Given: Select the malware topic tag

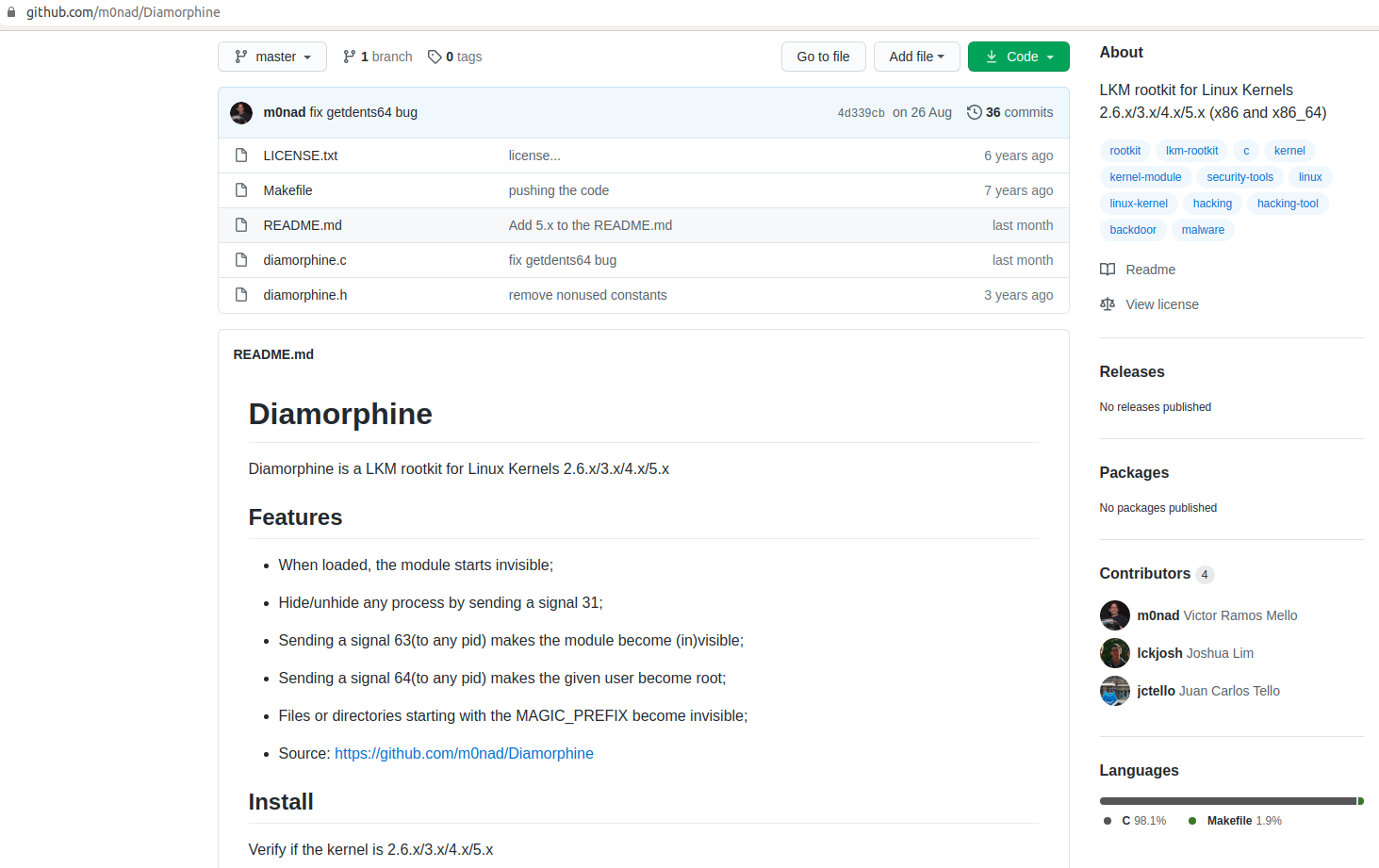Looking at the screenshot, I should click(x=1204, y=230).
